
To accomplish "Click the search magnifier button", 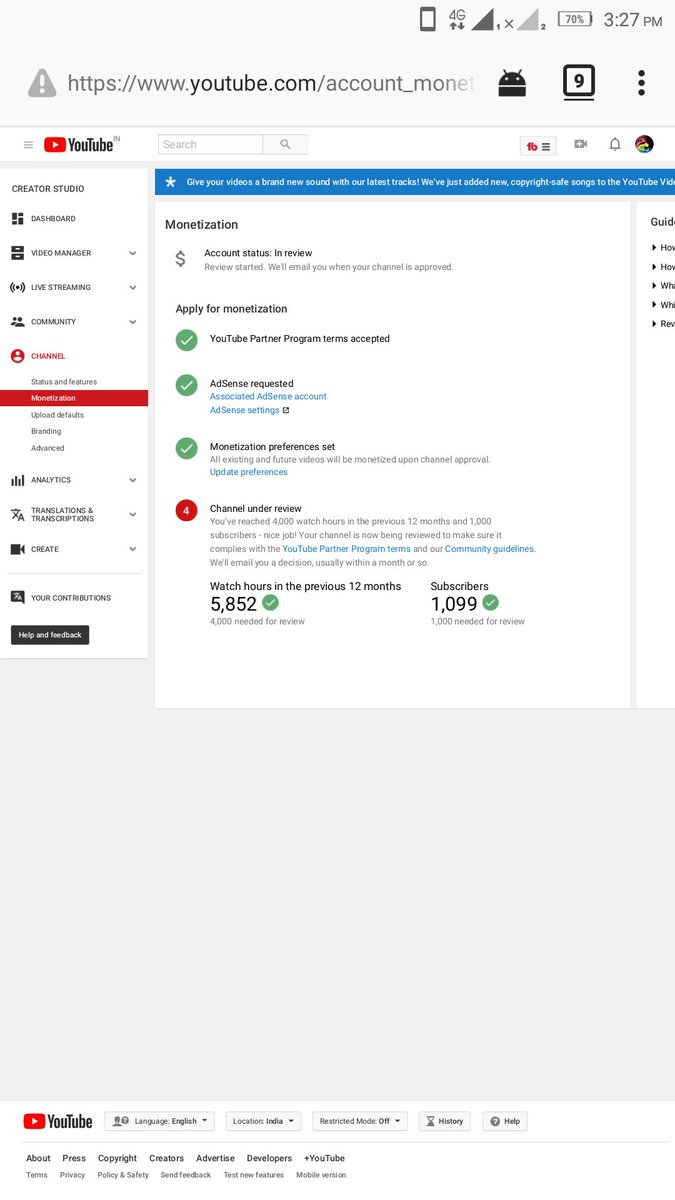I will tap(285, 144).
